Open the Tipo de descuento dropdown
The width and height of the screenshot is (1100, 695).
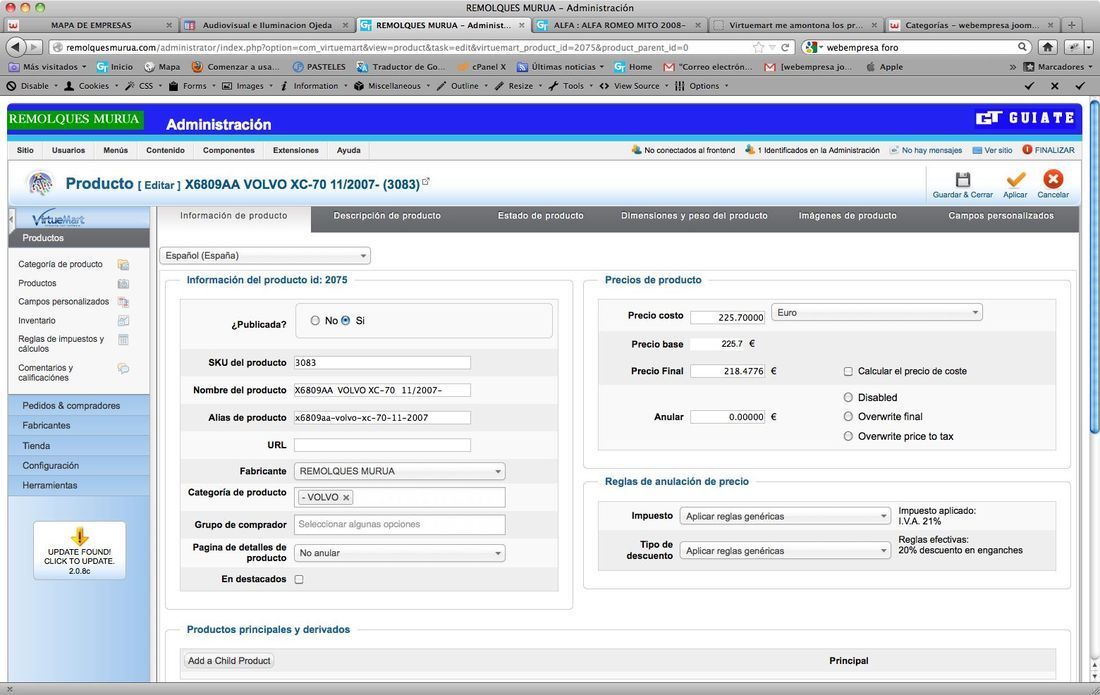click(785, 551)
